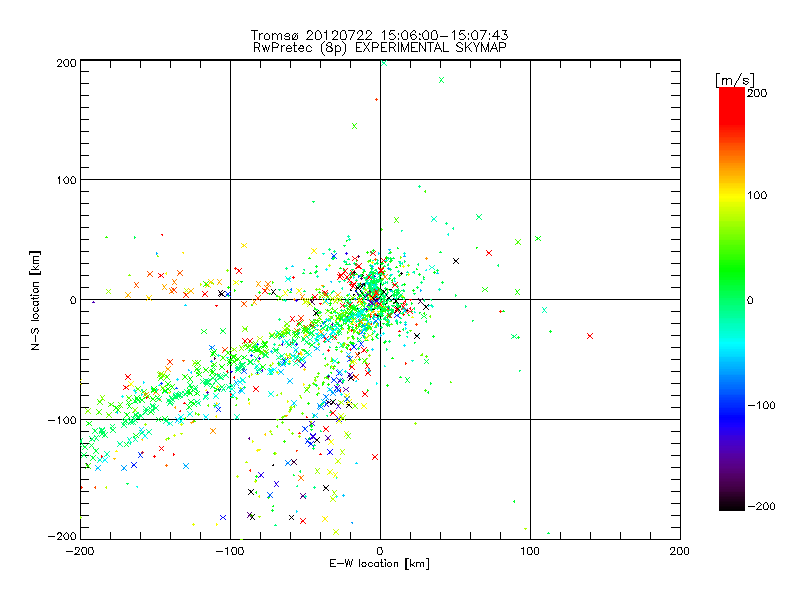Screen dimensions: 800x600
Task: Click the x-axis tick label '200'
Action: [x=680, y=551]
